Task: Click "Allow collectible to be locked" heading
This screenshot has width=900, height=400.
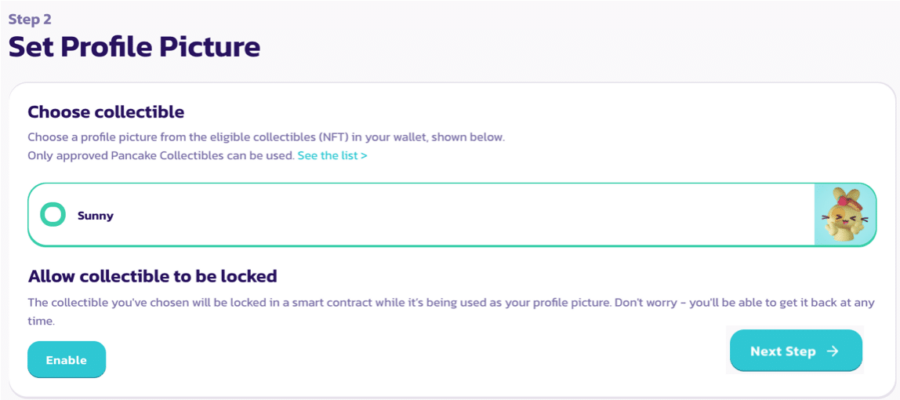Action: coord(152,276)
